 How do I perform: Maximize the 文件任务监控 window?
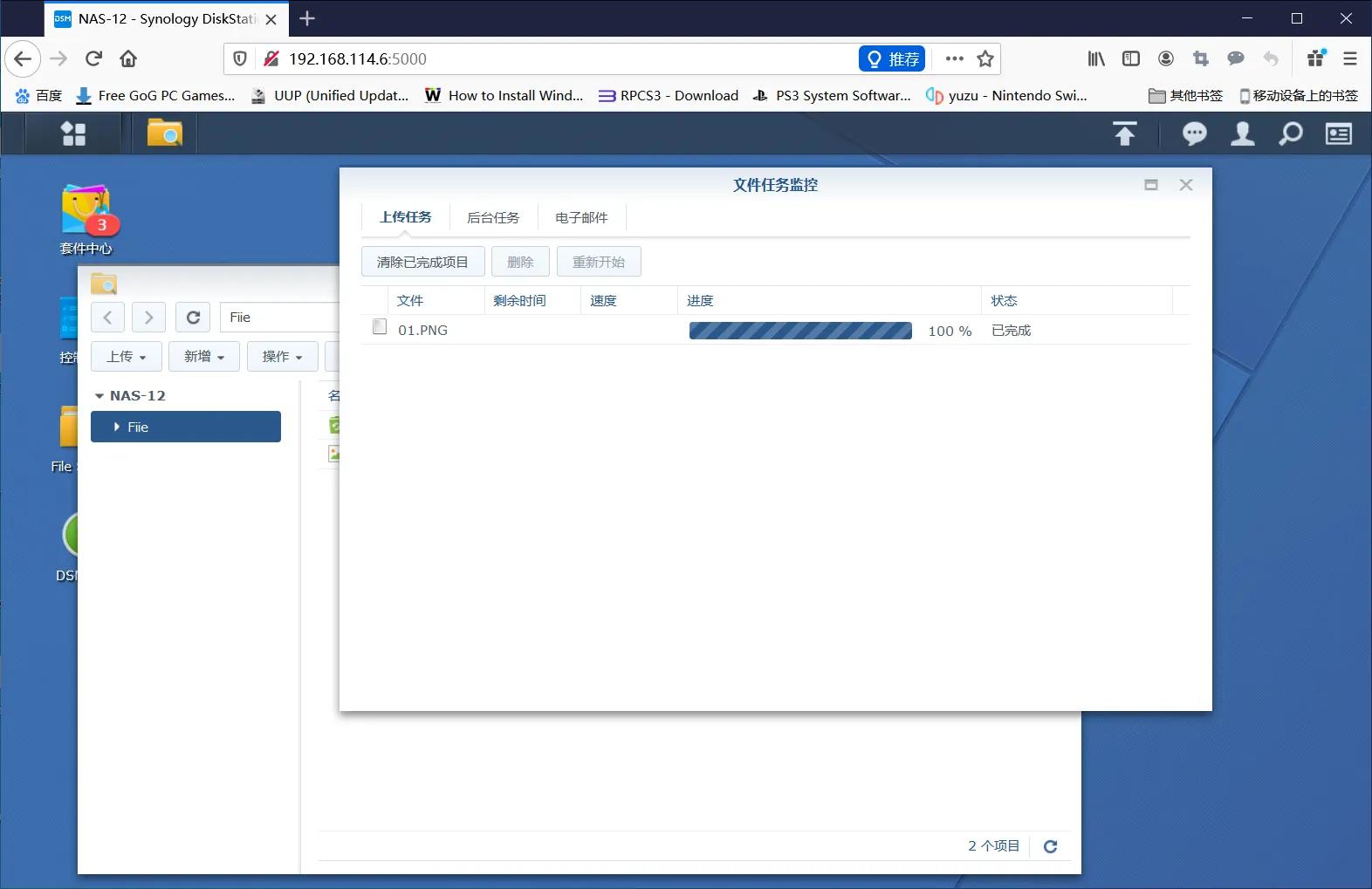coord(1151,185)
